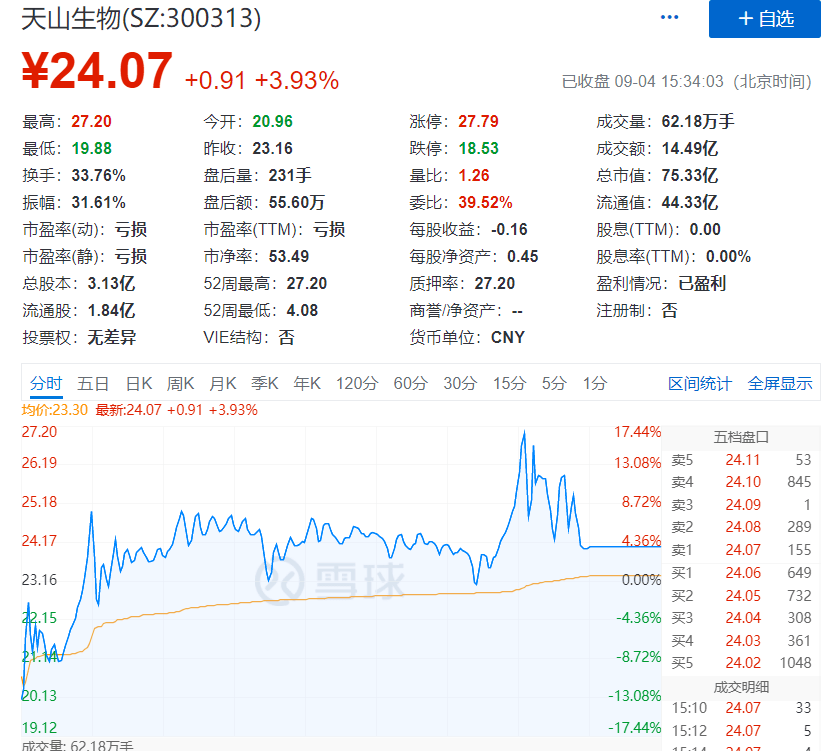Click the 总市值 value 75.33亿
This screenshot has height=751, width=837.
click(690, 175)
